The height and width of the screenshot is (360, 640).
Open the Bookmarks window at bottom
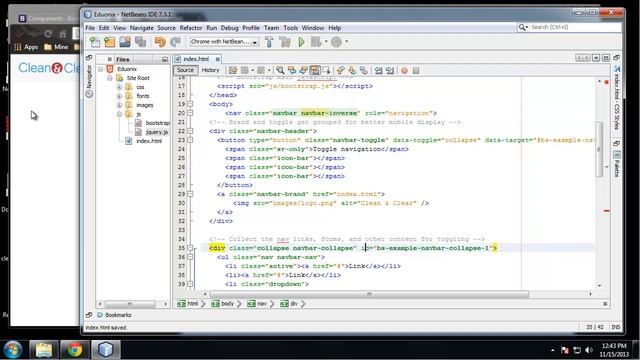coord(114,315)
